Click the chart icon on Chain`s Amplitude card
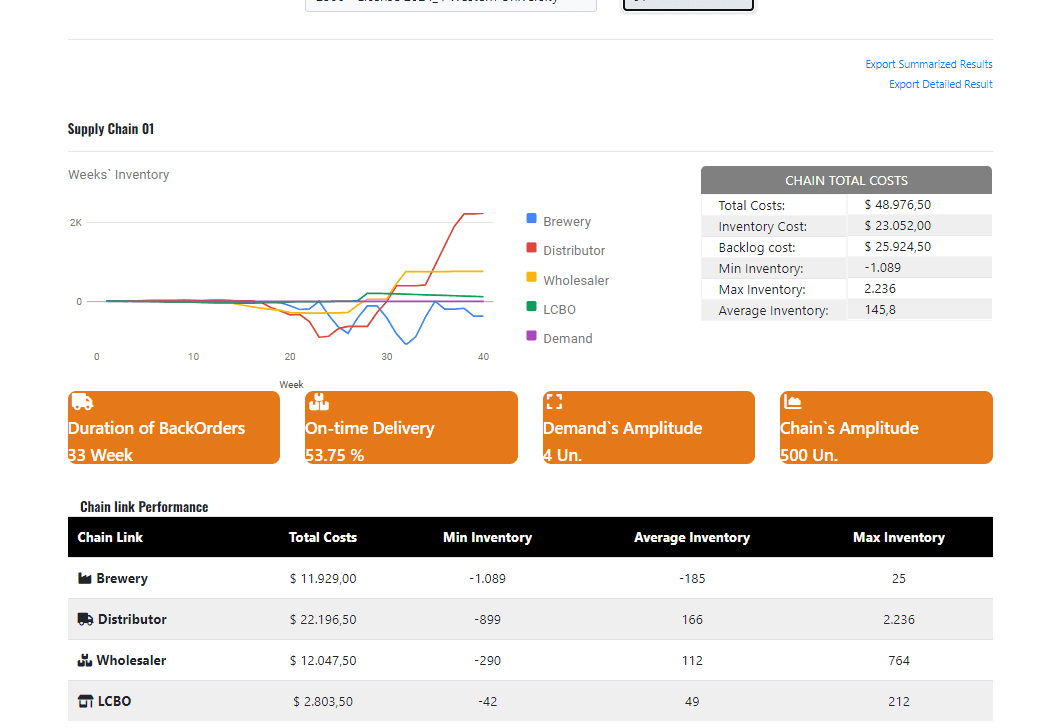Image resolution: width=1059 pixels, height=728 pixels. pyautogui.click(x=791, y=401)
